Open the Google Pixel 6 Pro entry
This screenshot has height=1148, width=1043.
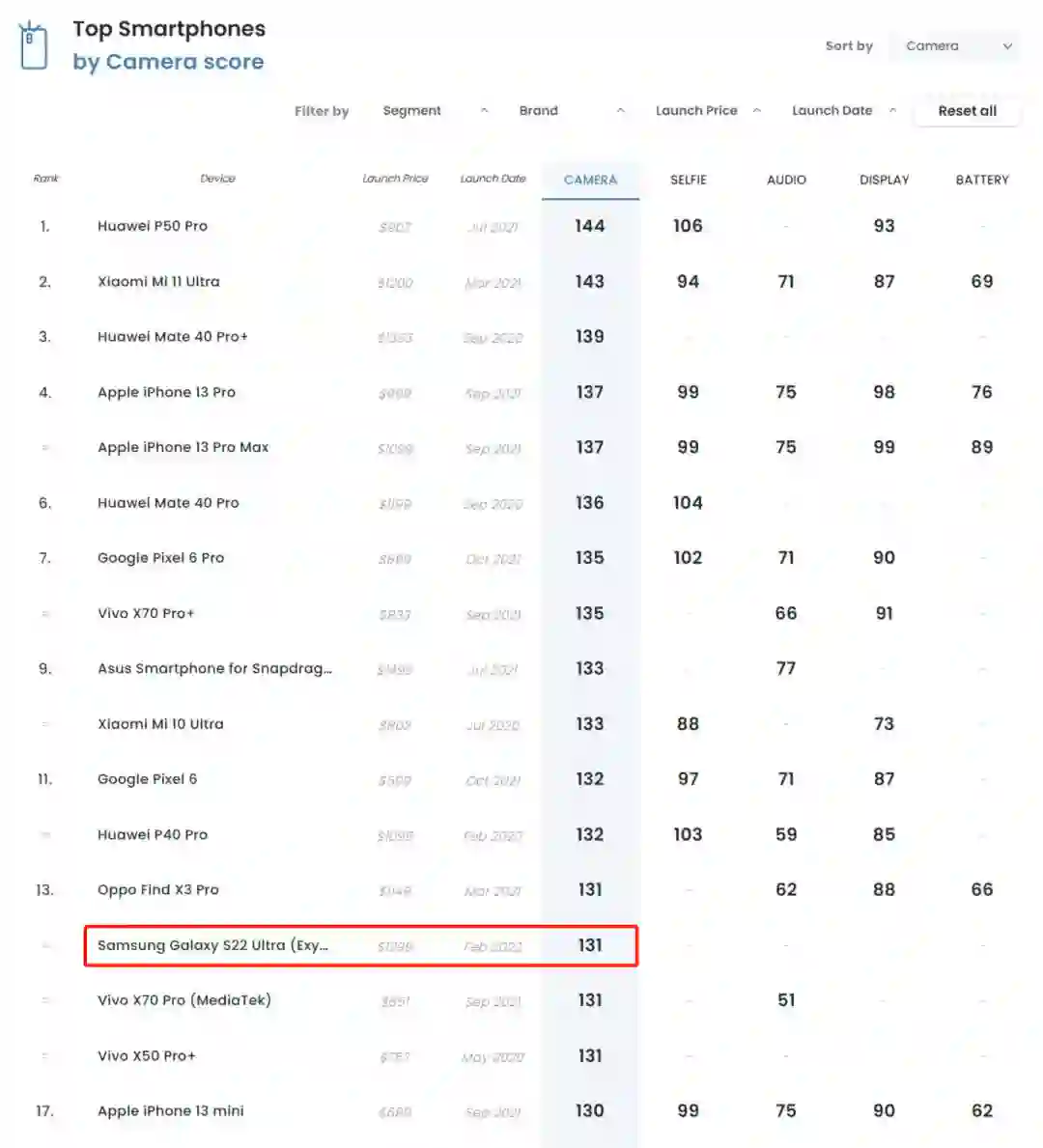click(x=160, y=558)
